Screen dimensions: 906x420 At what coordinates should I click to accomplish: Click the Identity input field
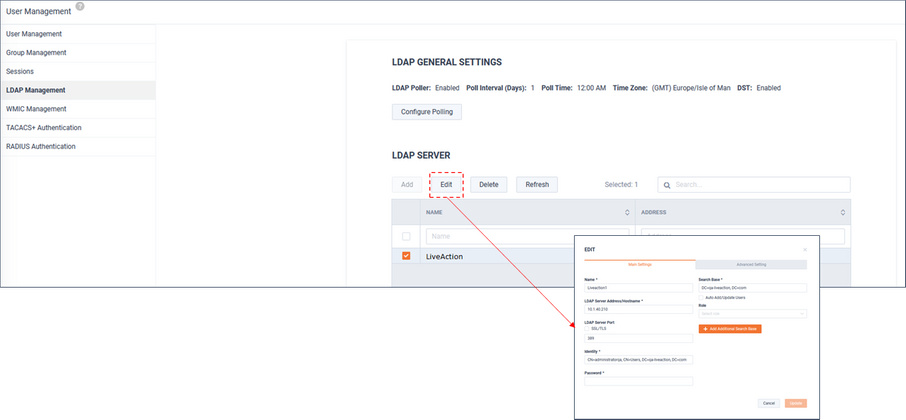[638, 359]
